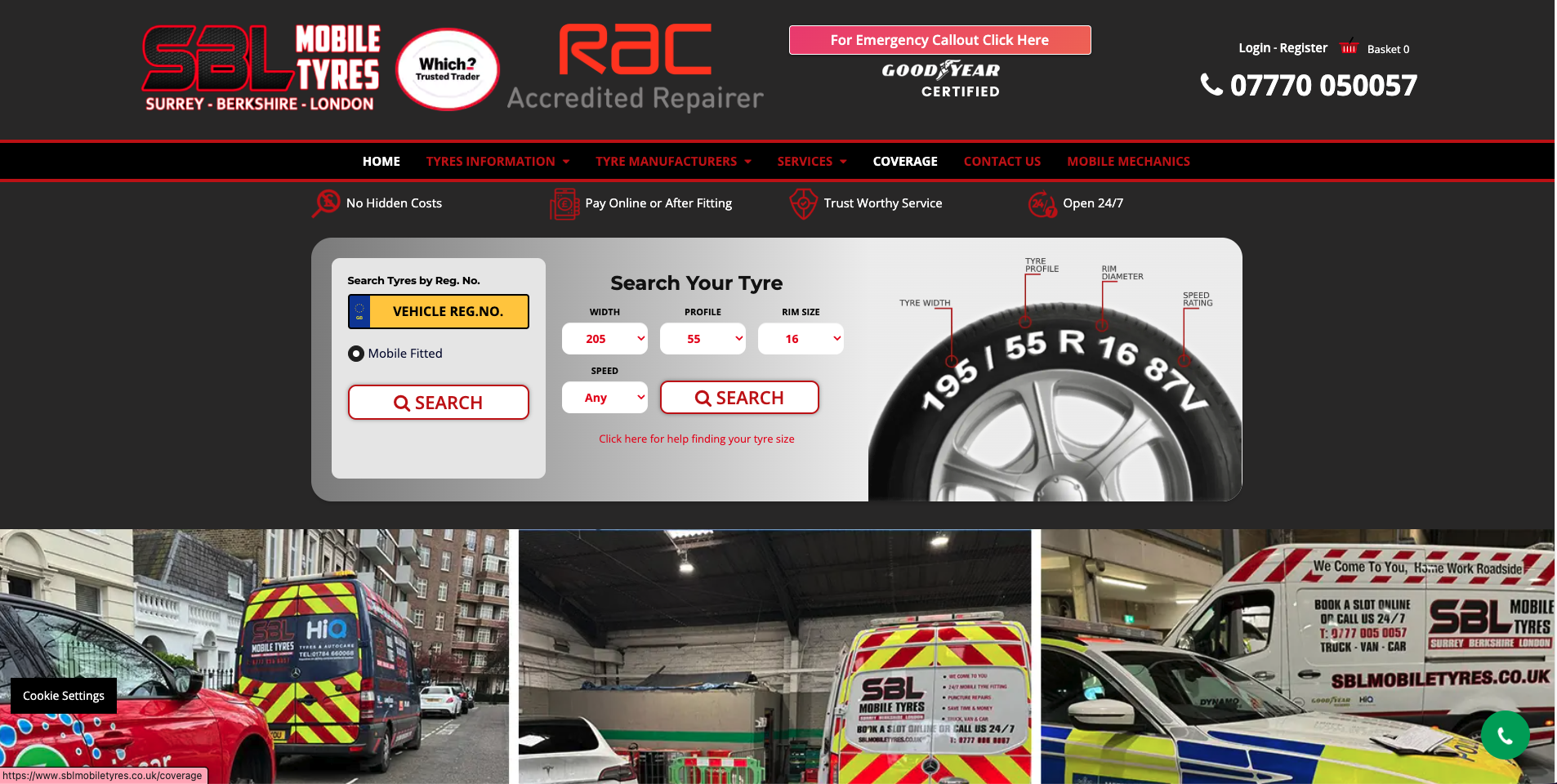This screenshot has width=1557, height=784.
Task: Click the RAC Accredited Repairer logo
Action: [x=636, y=69]
